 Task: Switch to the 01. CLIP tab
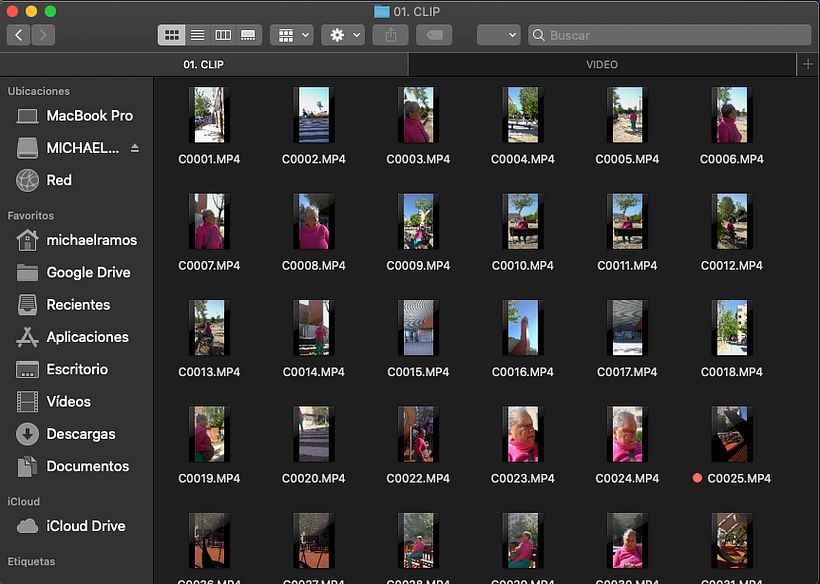pos(203,64)
